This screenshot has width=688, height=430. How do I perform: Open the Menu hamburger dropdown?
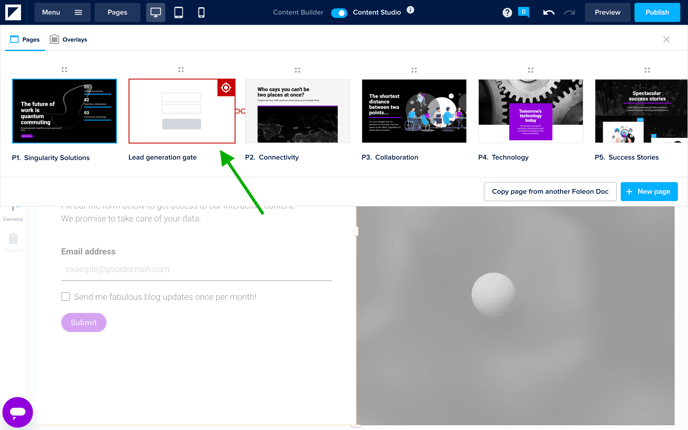point(62,13)
